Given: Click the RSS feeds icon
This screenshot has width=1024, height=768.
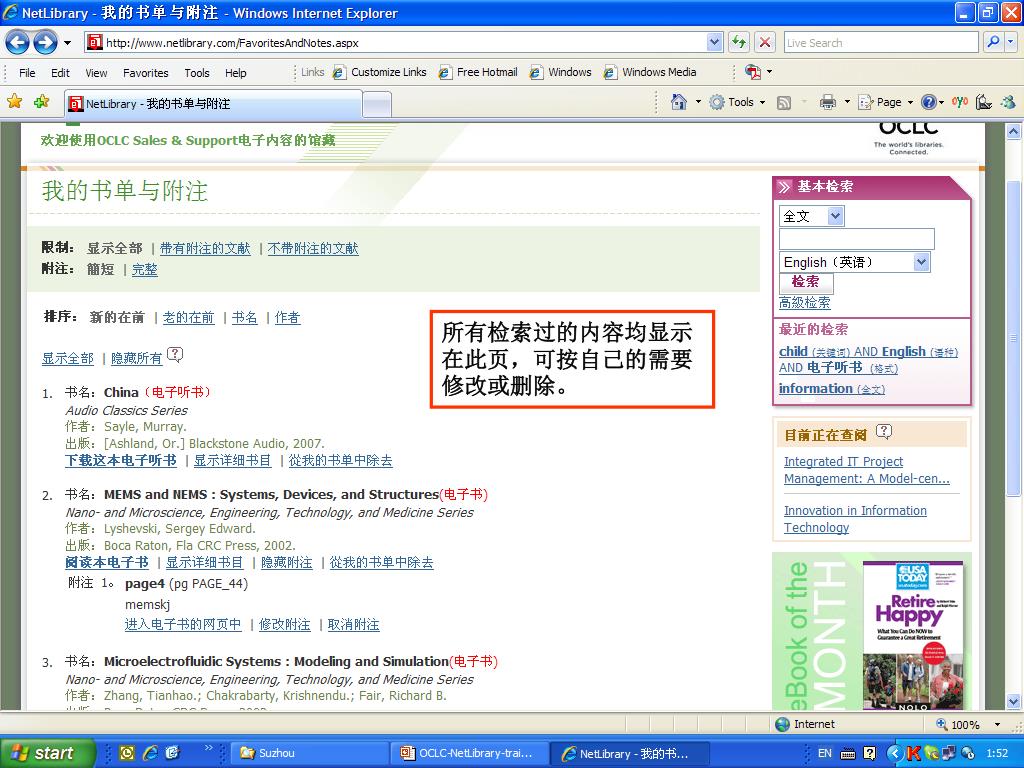Looking at the screenshot, I should [784, 103].
